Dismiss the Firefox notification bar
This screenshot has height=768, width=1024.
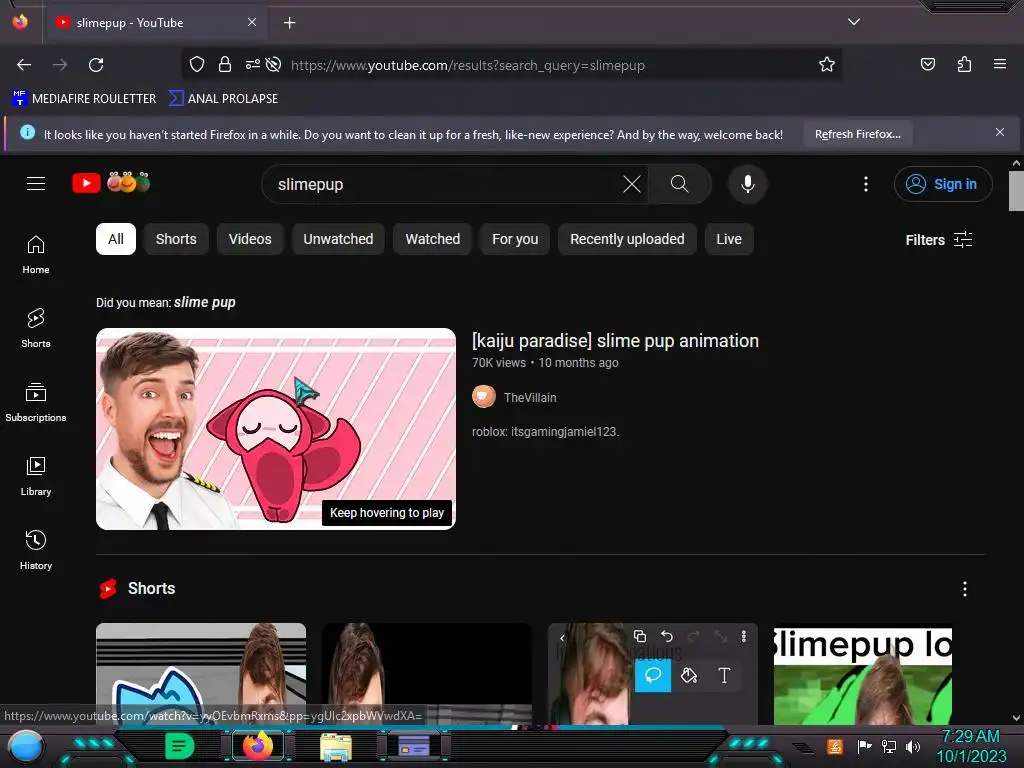(x=1000, y=133)
